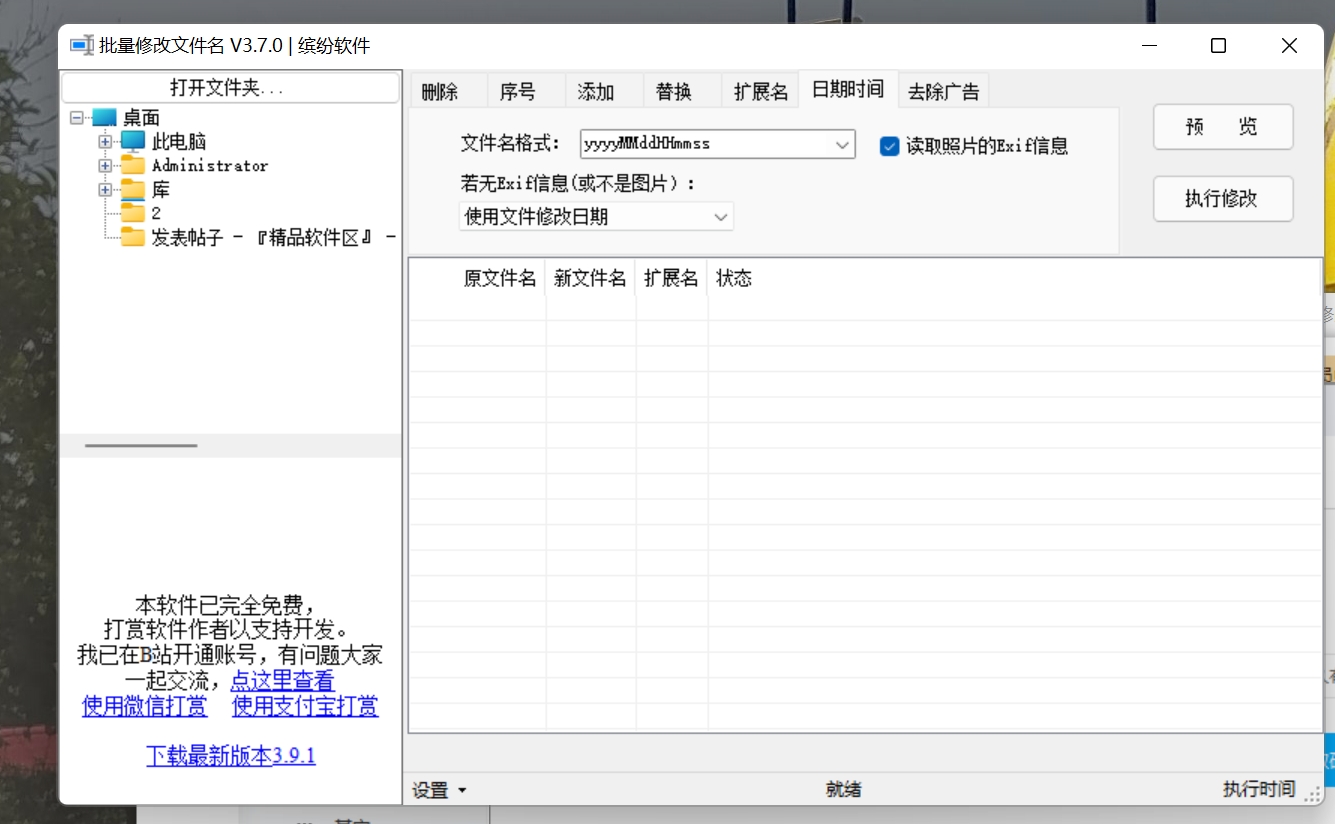Click the Administrator folder icon

pyautogui.click(x=131, y=165)
